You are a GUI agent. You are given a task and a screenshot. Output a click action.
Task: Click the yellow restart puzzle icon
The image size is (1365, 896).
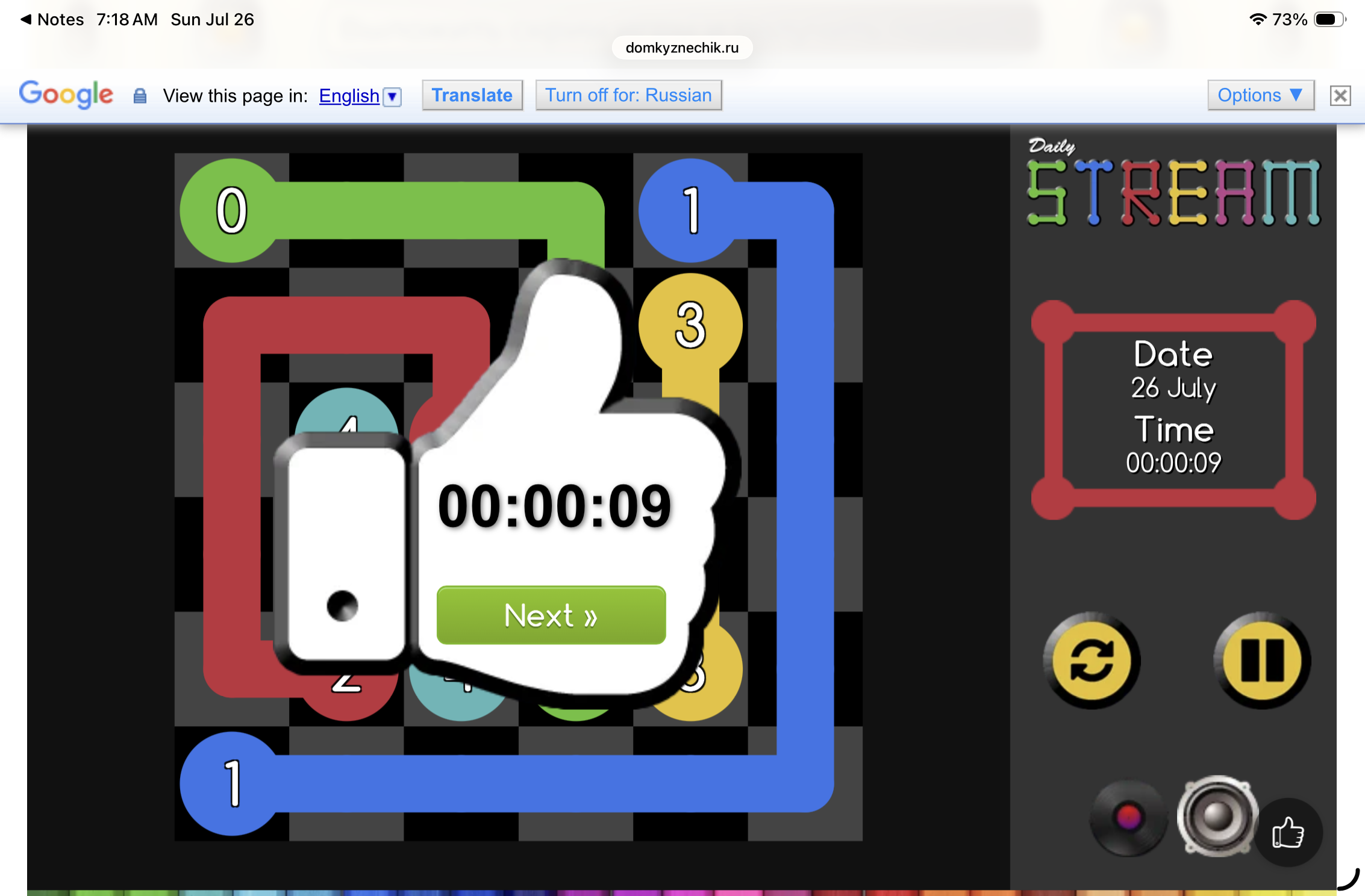[x=1092, y=661]
